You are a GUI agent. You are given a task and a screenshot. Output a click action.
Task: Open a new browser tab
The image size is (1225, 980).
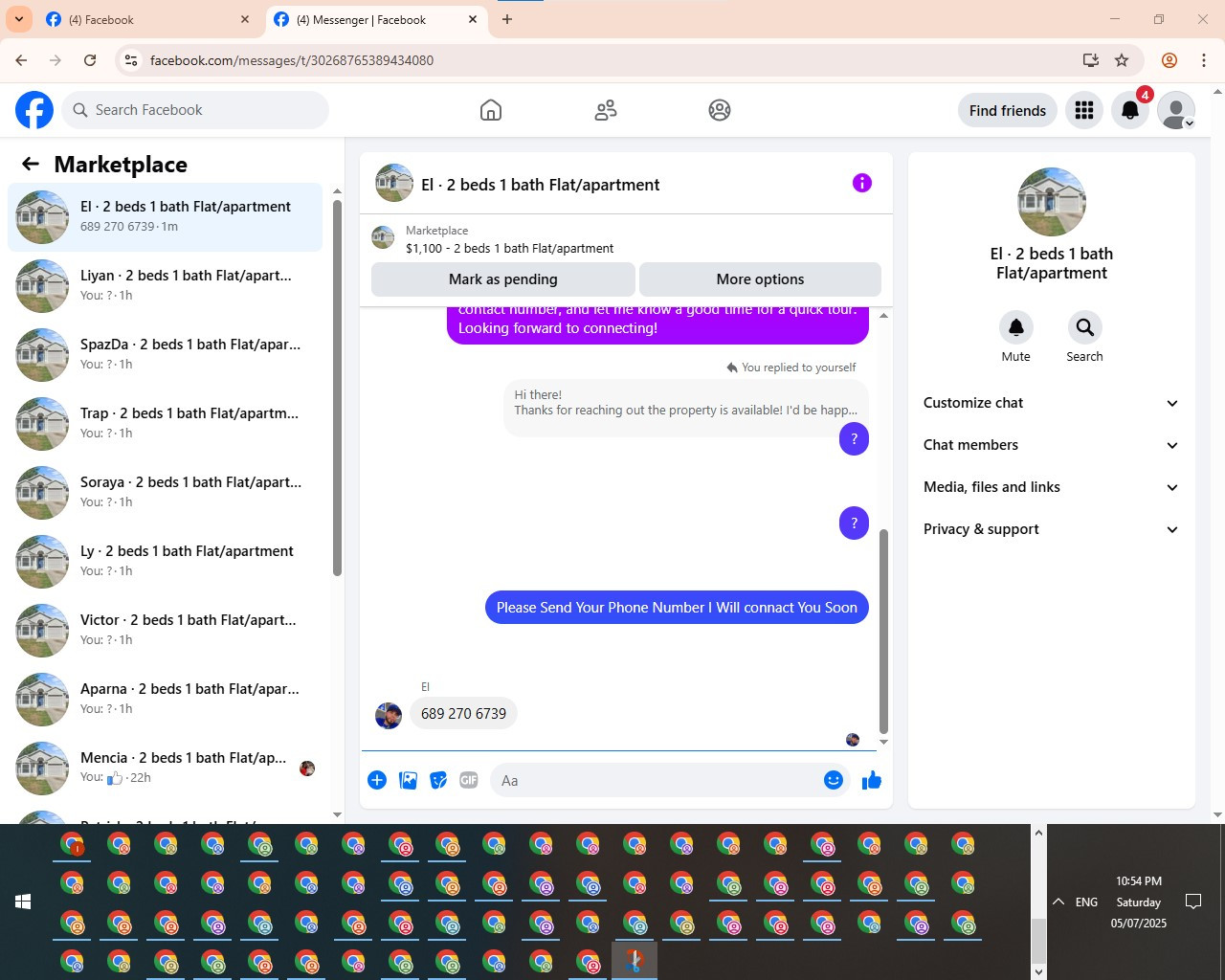coord(507,19)
